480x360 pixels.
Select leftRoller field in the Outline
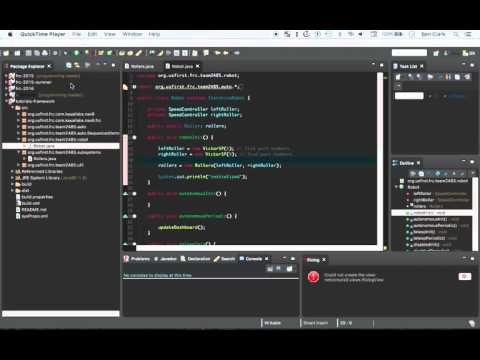point(422,194)
